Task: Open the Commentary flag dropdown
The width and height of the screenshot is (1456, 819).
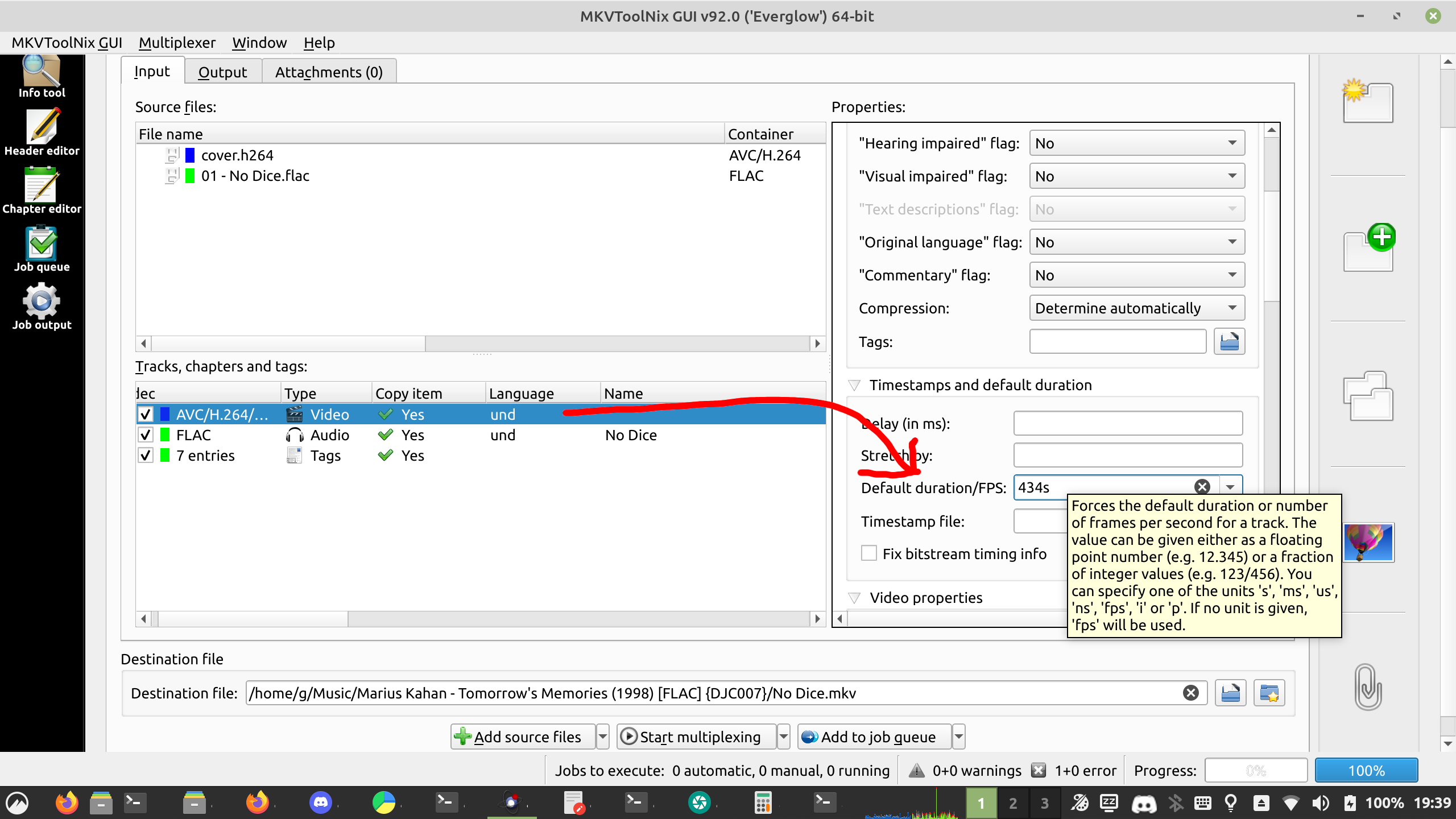Action: point(1136,275)
